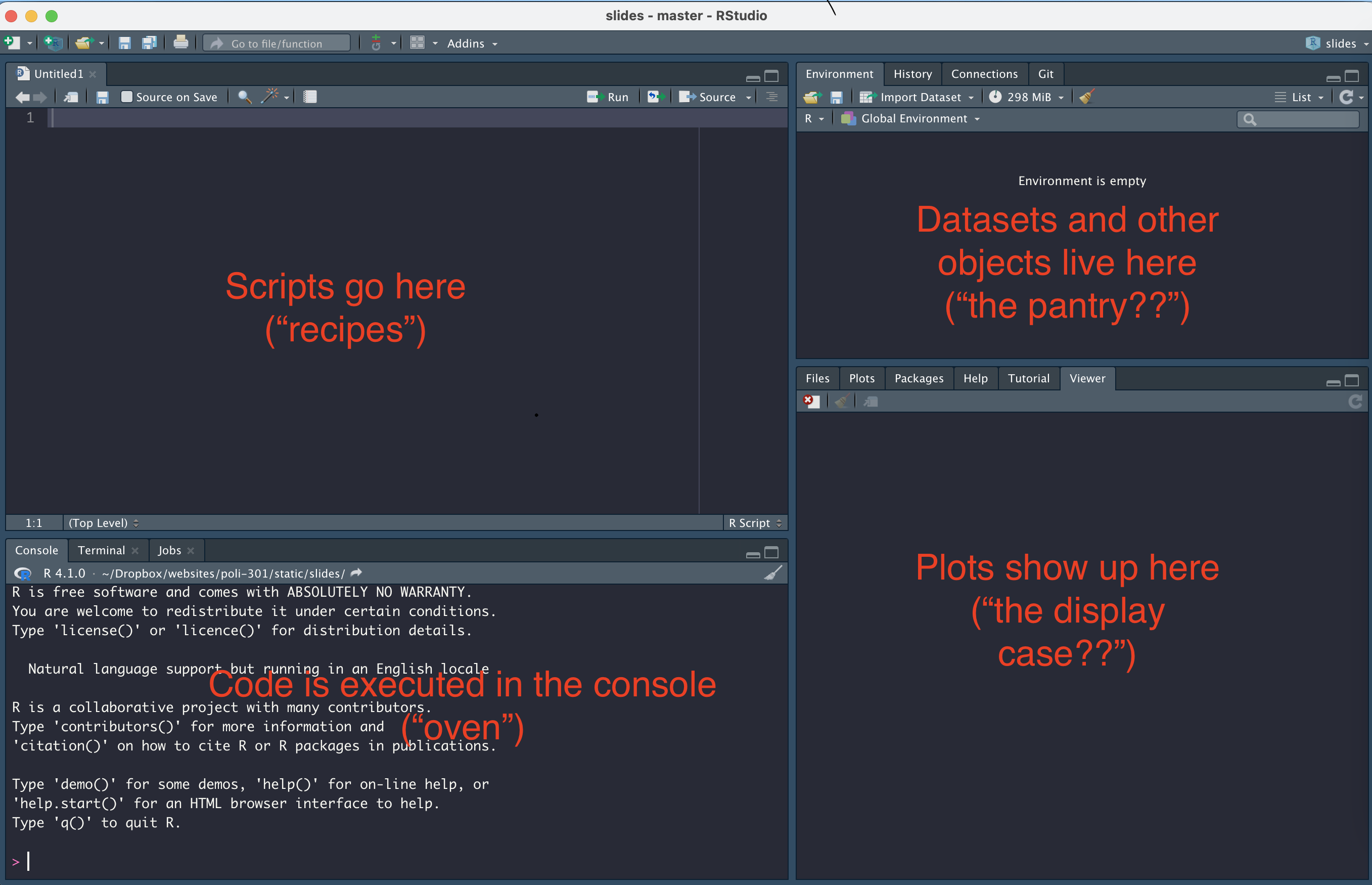The width and height of the screenshot is (1372, 885).
Task: Click the code tools magic wand icon
Action: (269, 97)
